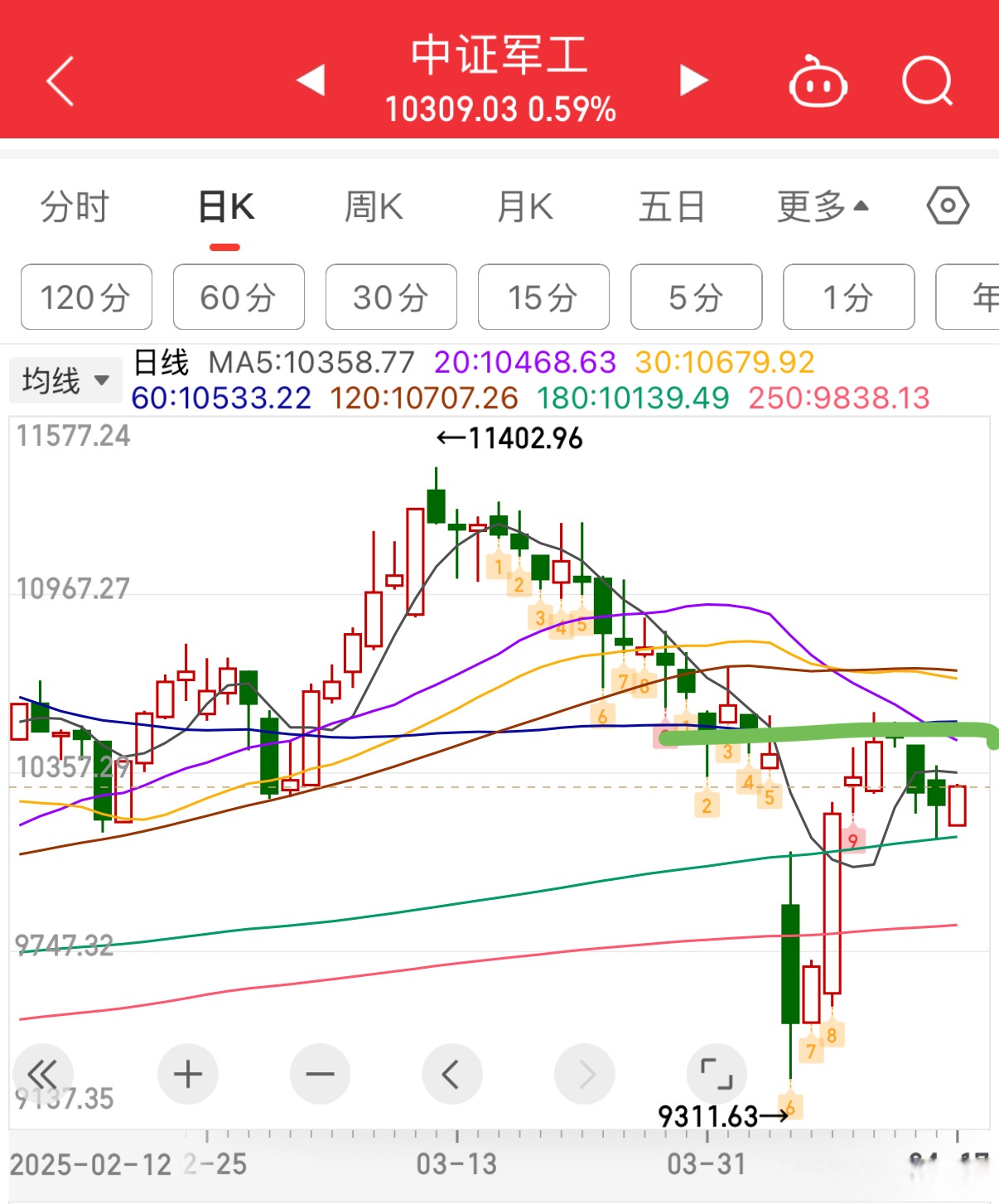Tap the 11402.96 high price marker
Screen dimensions: 999x1204
(x=510, y=438)
